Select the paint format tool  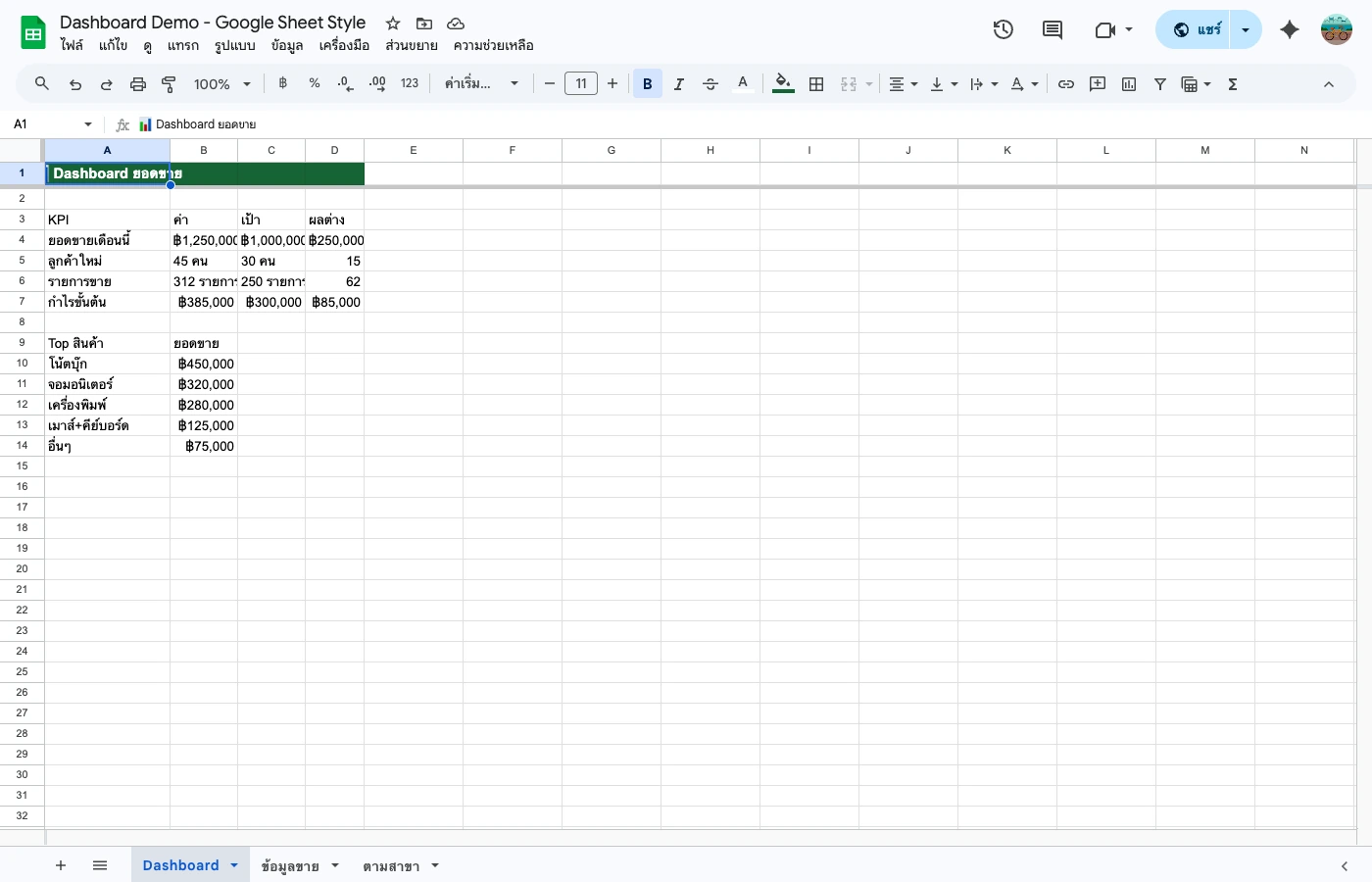pyautogui.click(x=169, y=83)
